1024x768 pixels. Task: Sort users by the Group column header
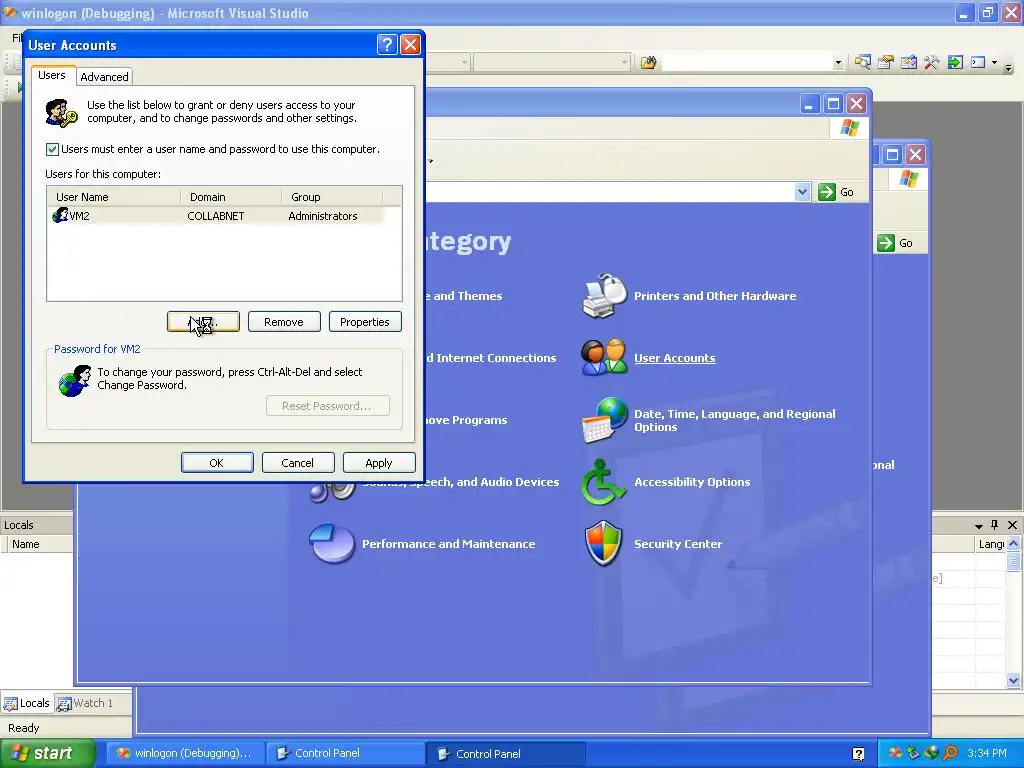coord(332,197)
